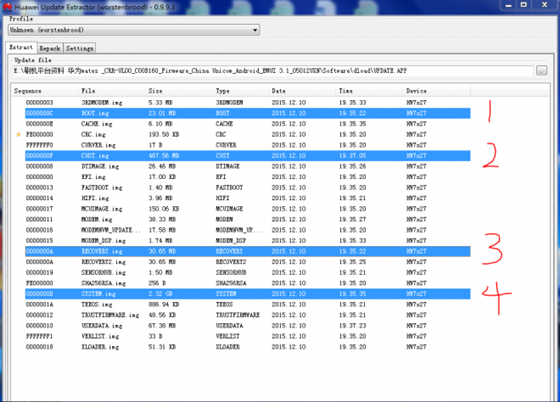Click sequence number 00000003
560x402 pixels.
pos(39,102)
